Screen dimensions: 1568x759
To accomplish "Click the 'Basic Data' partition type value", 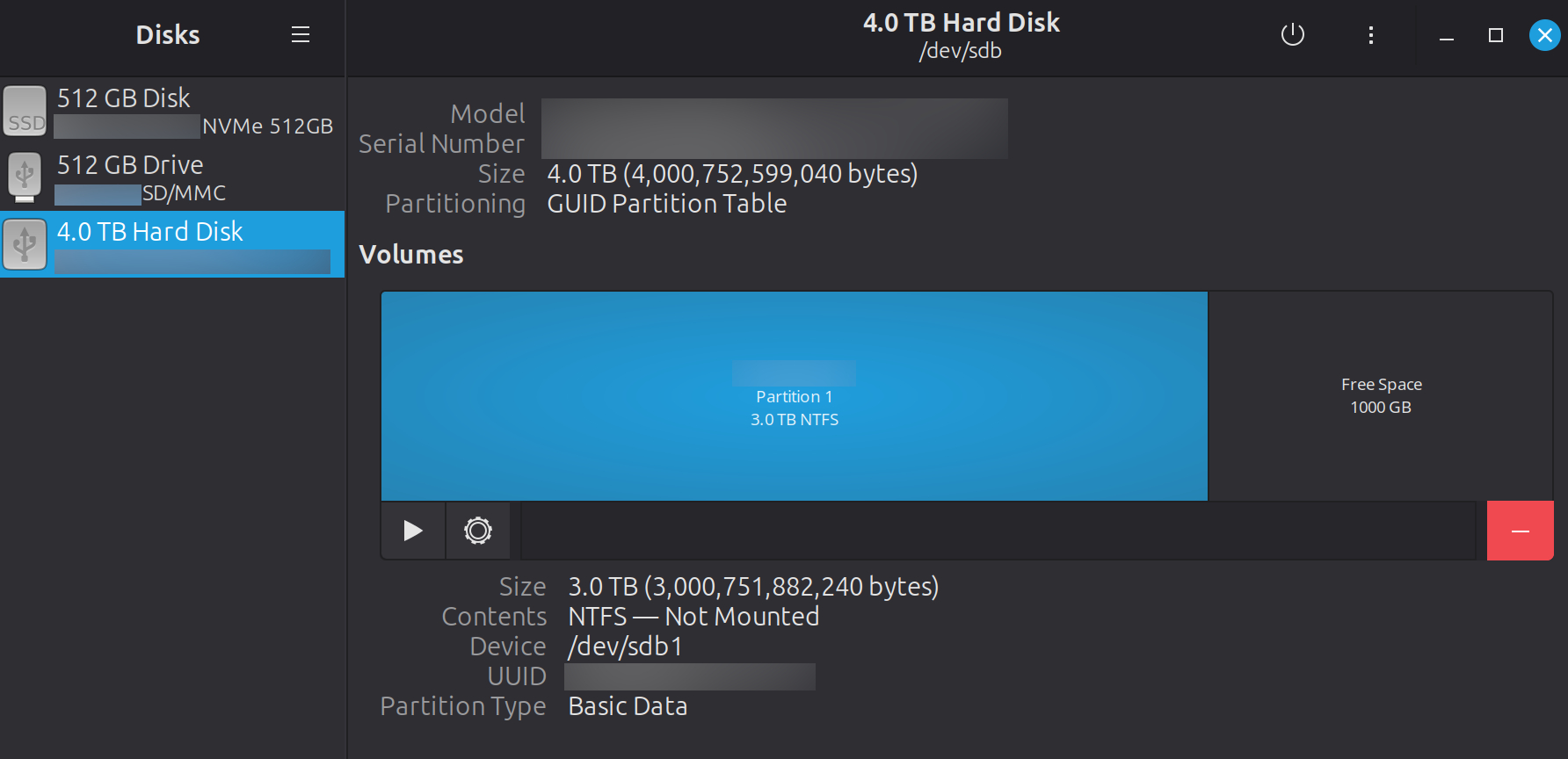I will point(628,706).
